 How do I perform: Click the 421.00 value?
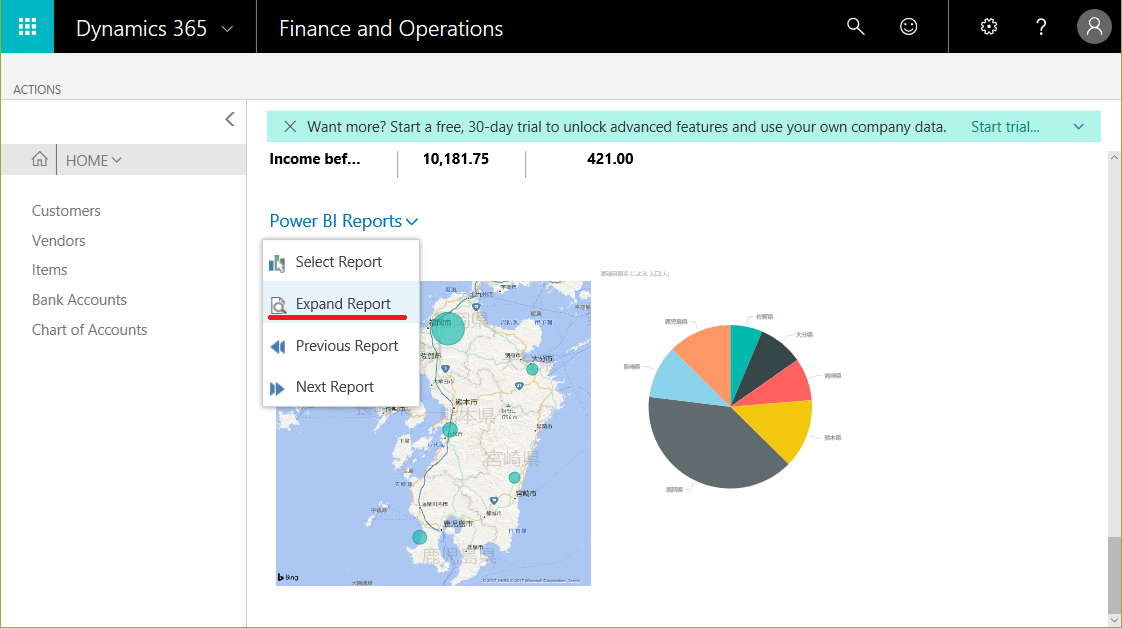coord(610,159)
